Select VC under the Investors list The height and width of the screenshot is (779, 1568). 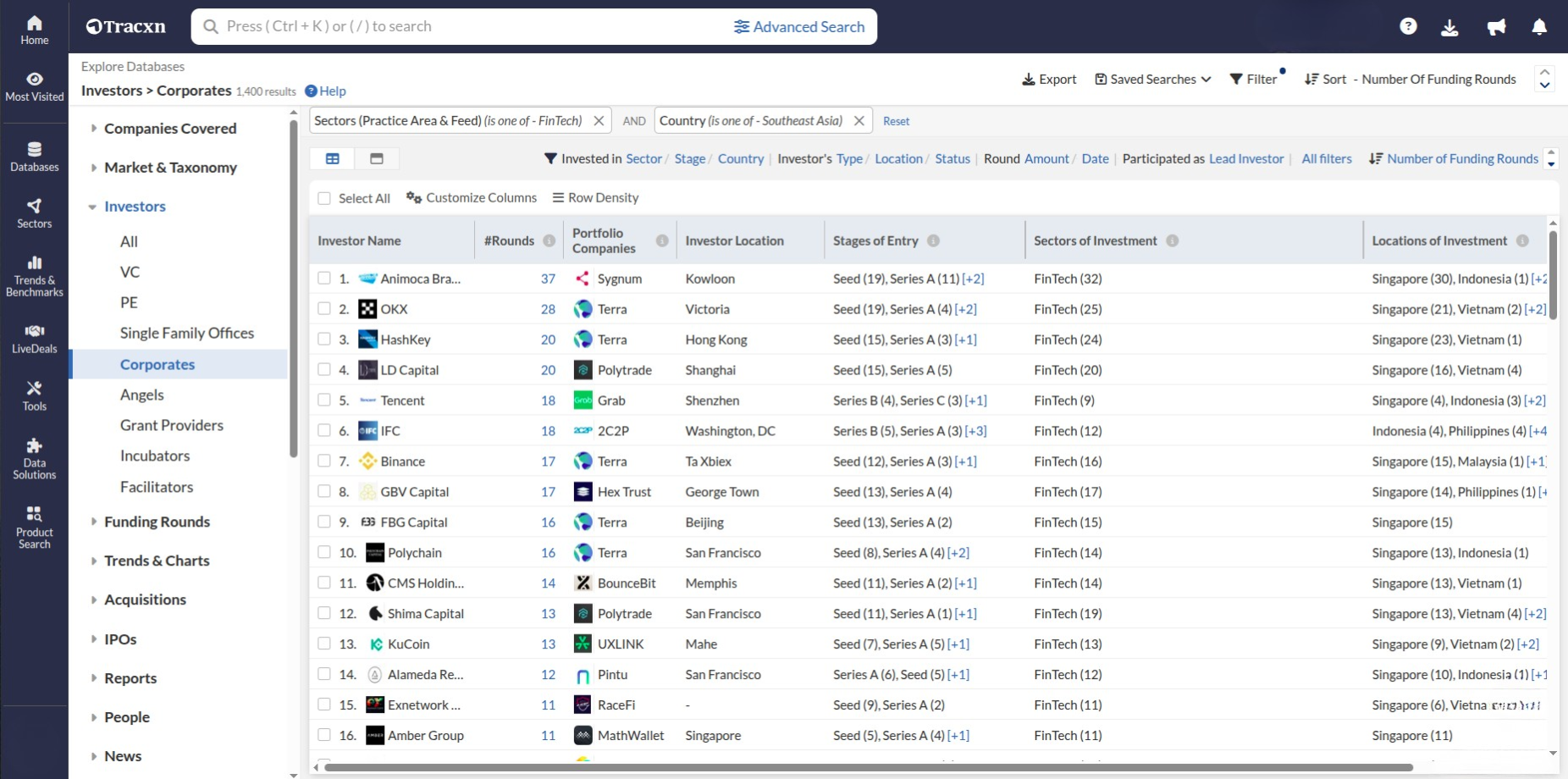click(x=130, y=272)
